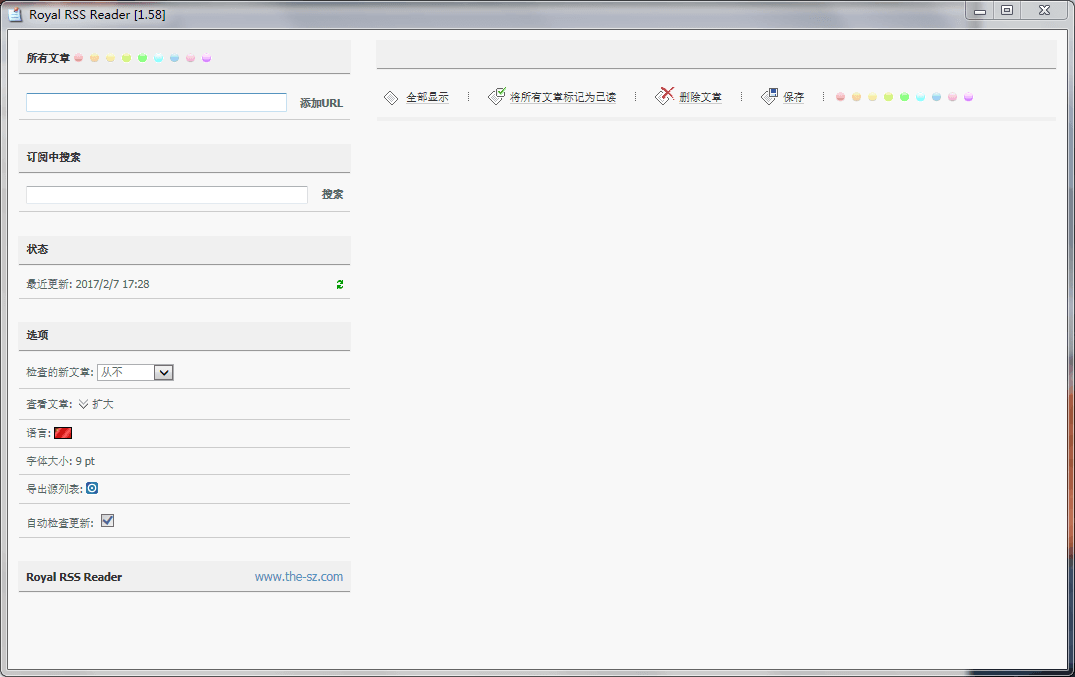Viewport: 1075px width, 677px height.
Task: Select the purple dot in the article toolbar
Action: pyautogui.click(x=968, y=97)
